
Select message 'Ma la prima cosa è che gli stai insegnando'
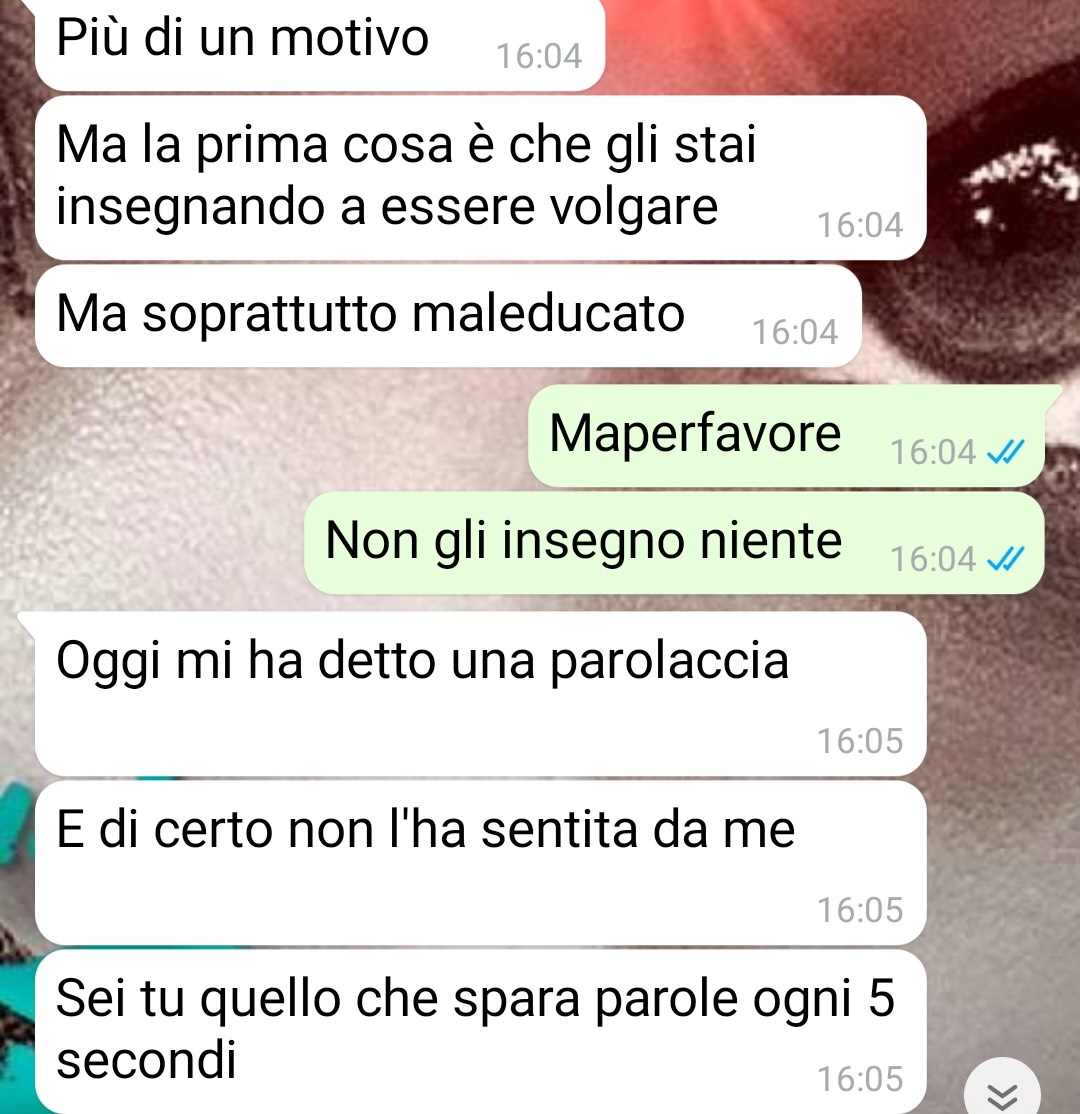[x=480, y=178]
